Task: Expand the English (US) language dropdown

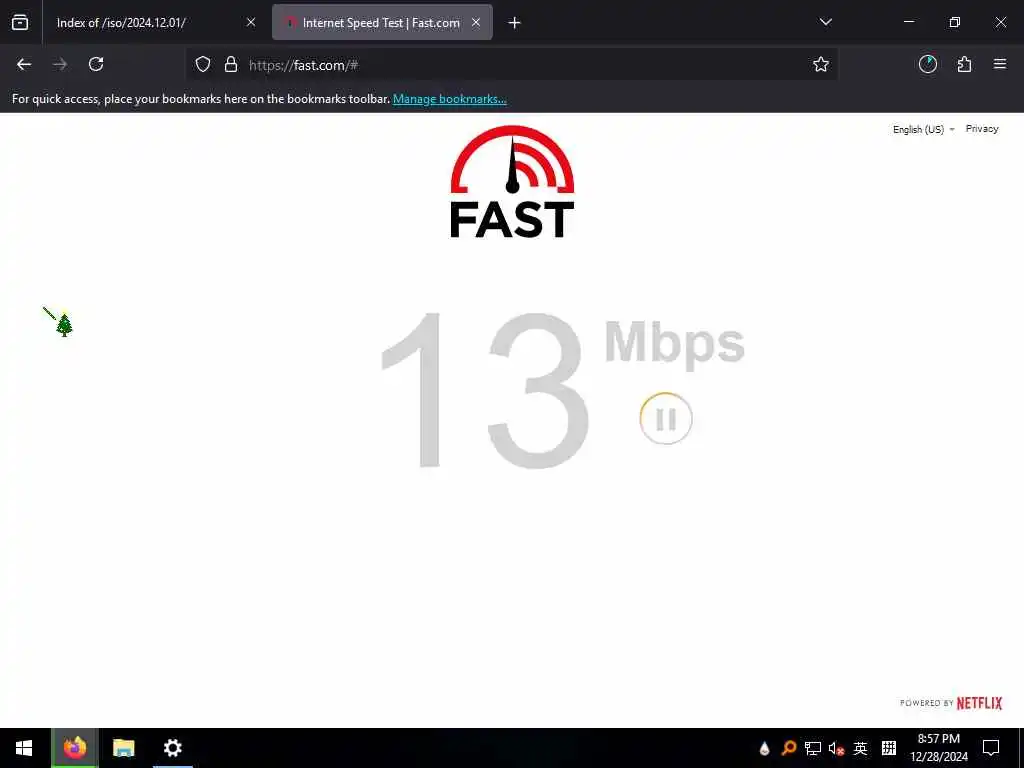Action: [x=923, y=129]
